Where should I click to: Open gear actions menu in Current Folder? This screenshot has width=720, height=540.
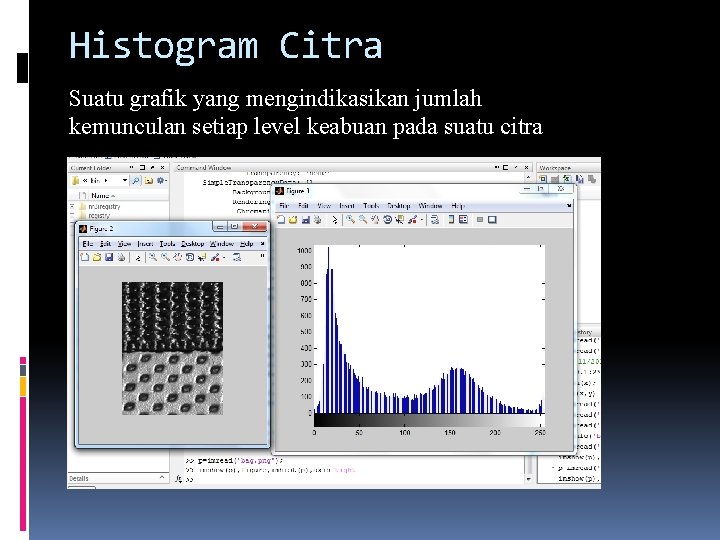click(x=161, y=180)
